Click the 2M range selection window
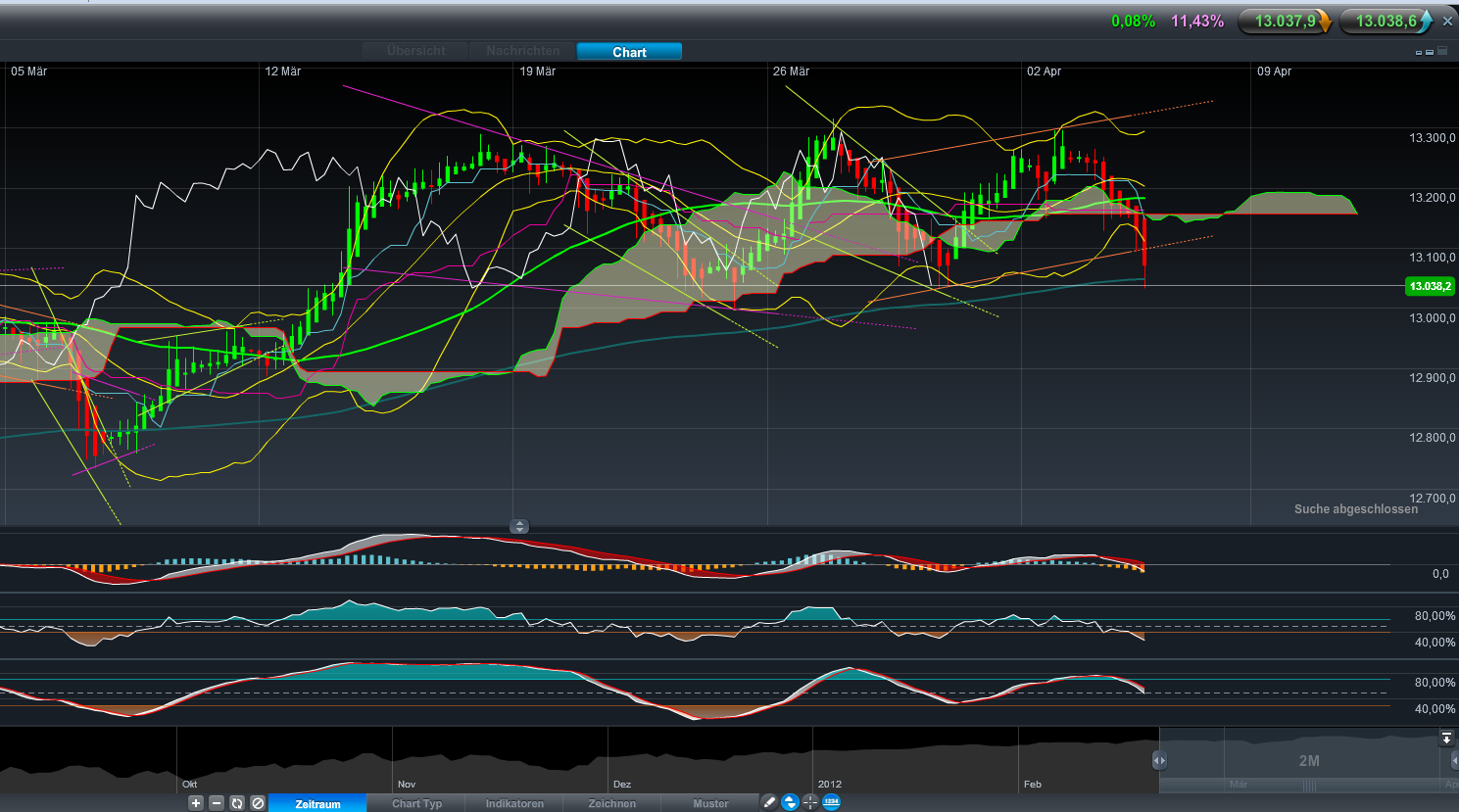Image resolution: width=1459 pixels, height=812 pixels. click(1307, 760)
